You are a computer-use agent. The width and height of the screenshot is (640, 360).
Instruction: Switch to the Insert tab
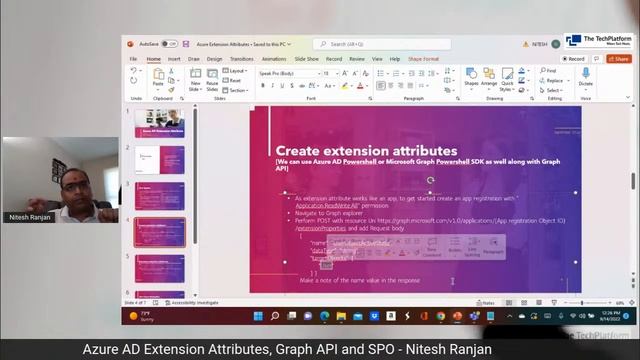174,59
